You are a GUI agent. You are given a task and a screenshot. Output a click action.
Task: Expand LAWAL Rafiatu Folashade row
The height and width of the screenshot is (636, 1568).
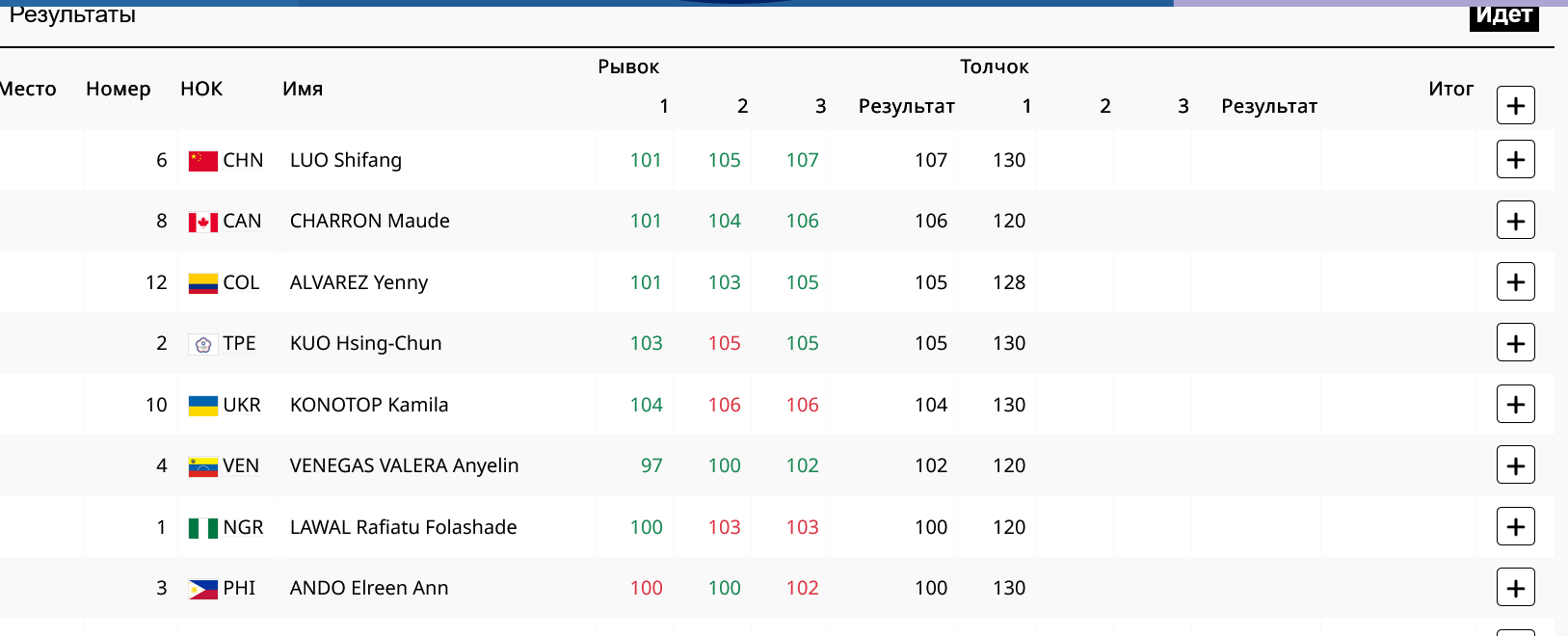point(1515,527)
